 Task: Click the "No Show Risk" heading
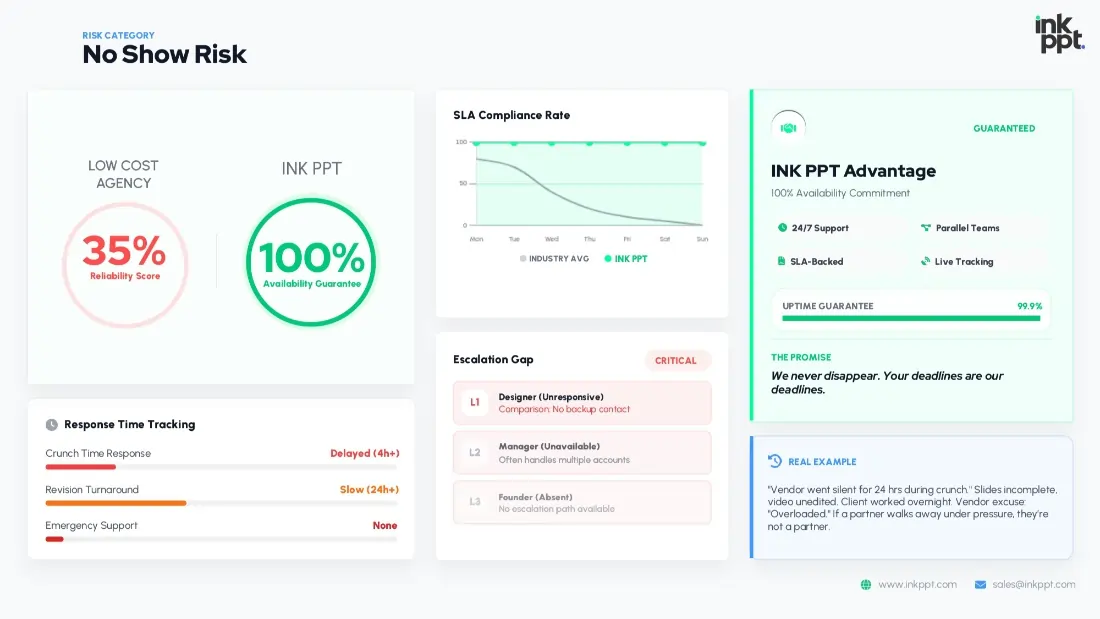pos(164,54)
